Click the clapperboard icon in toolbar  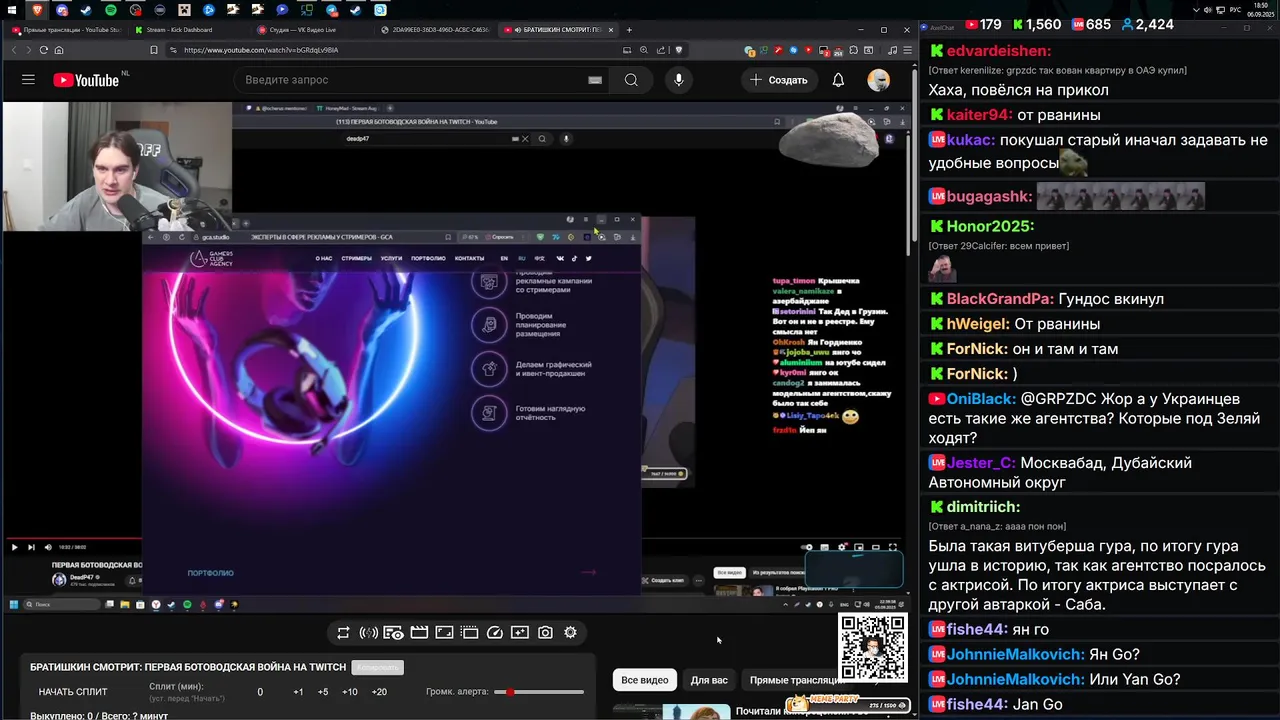click(419, 633)
